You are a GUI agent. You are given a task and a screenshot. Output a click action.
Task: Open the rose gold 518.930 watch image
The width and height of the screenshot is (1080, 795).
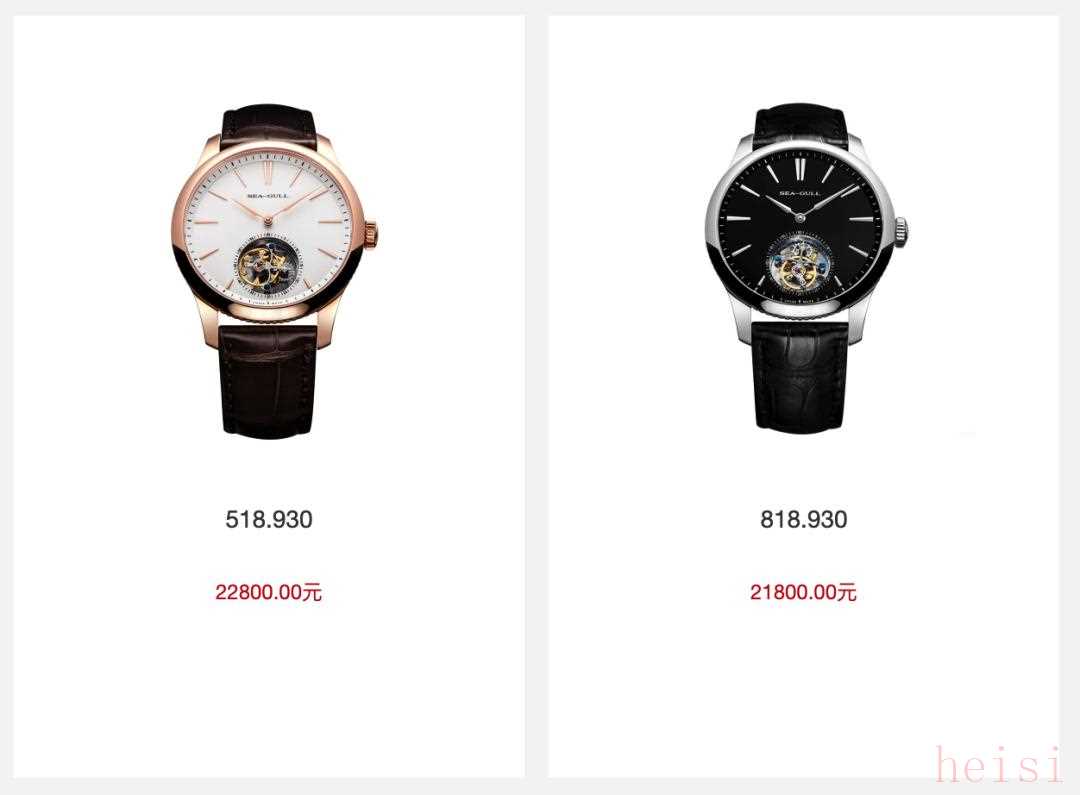point(274,272)
